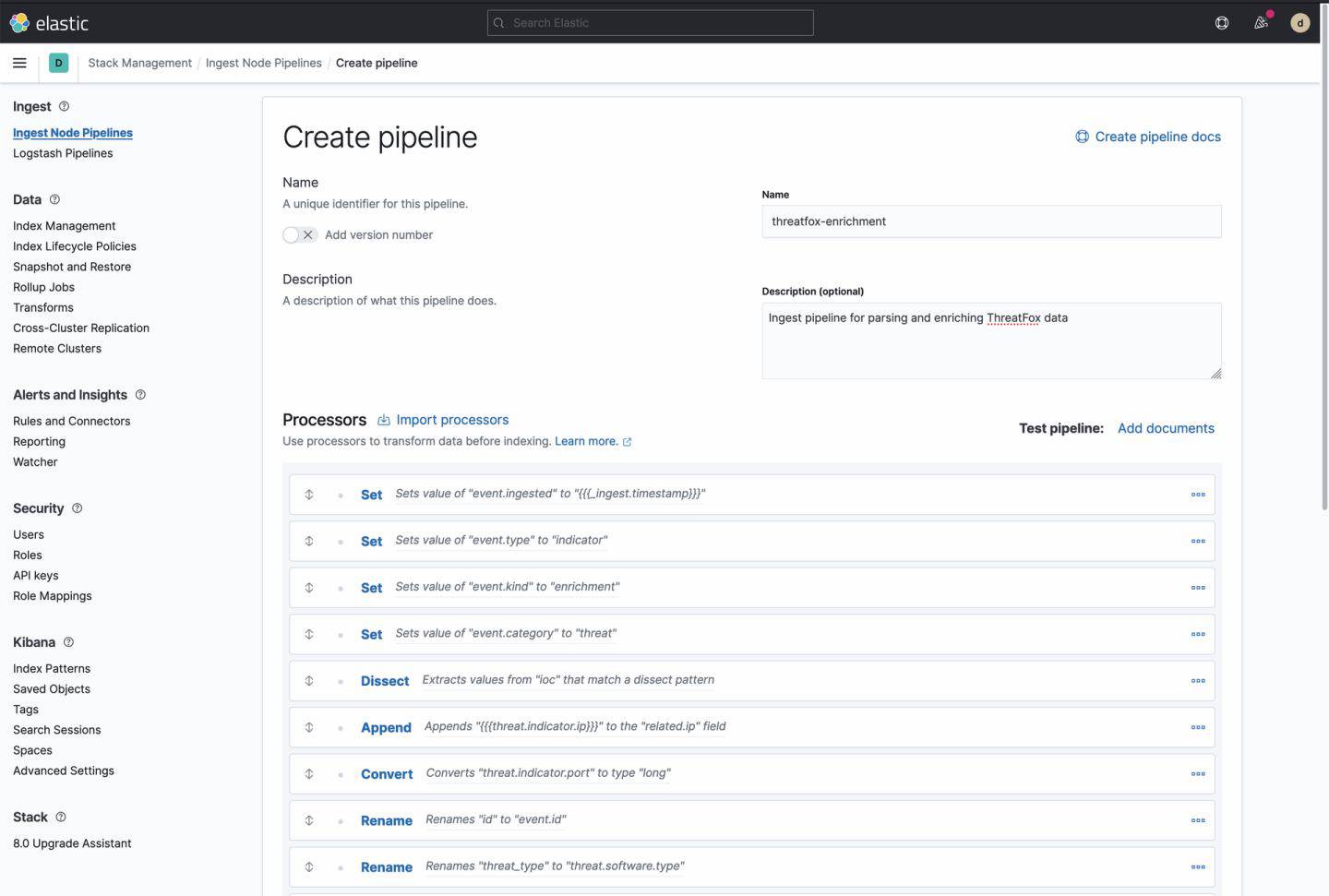The image size is (1329, 896).
Task: Click the move handle on the Convert processor
Action: (x=309, y=773)
